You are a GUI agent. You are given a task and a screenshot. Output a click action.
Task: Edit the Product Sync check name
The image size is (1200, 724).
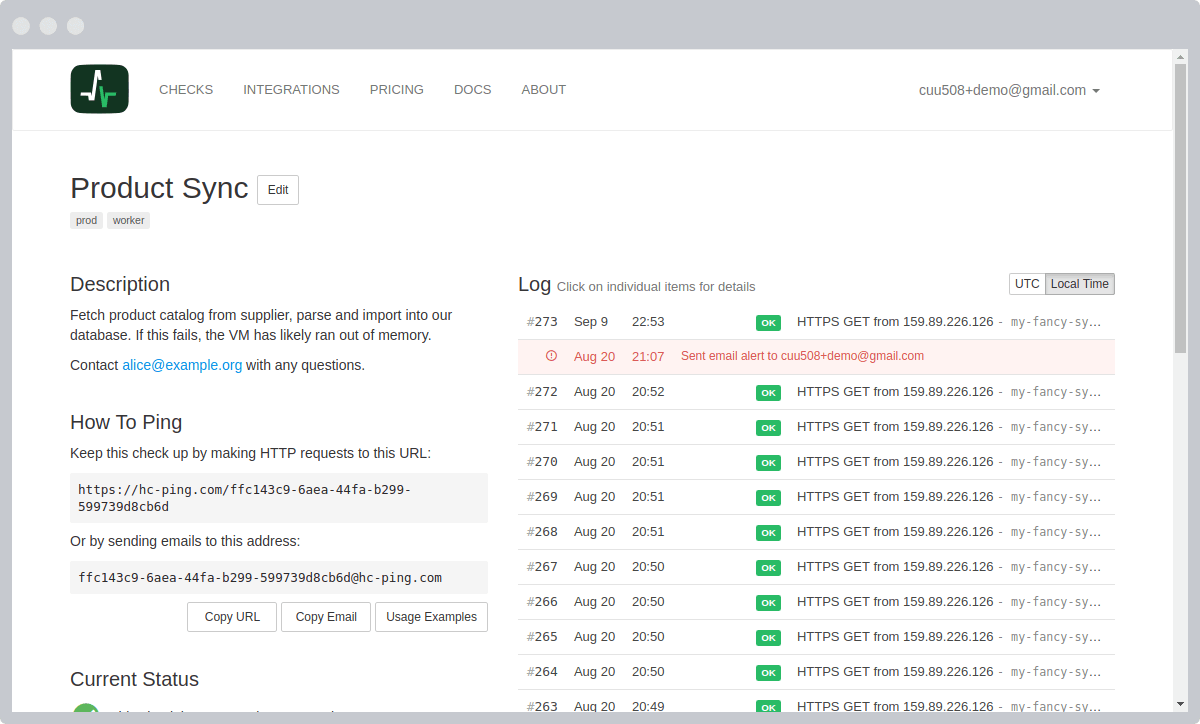(x=277, y=189)
